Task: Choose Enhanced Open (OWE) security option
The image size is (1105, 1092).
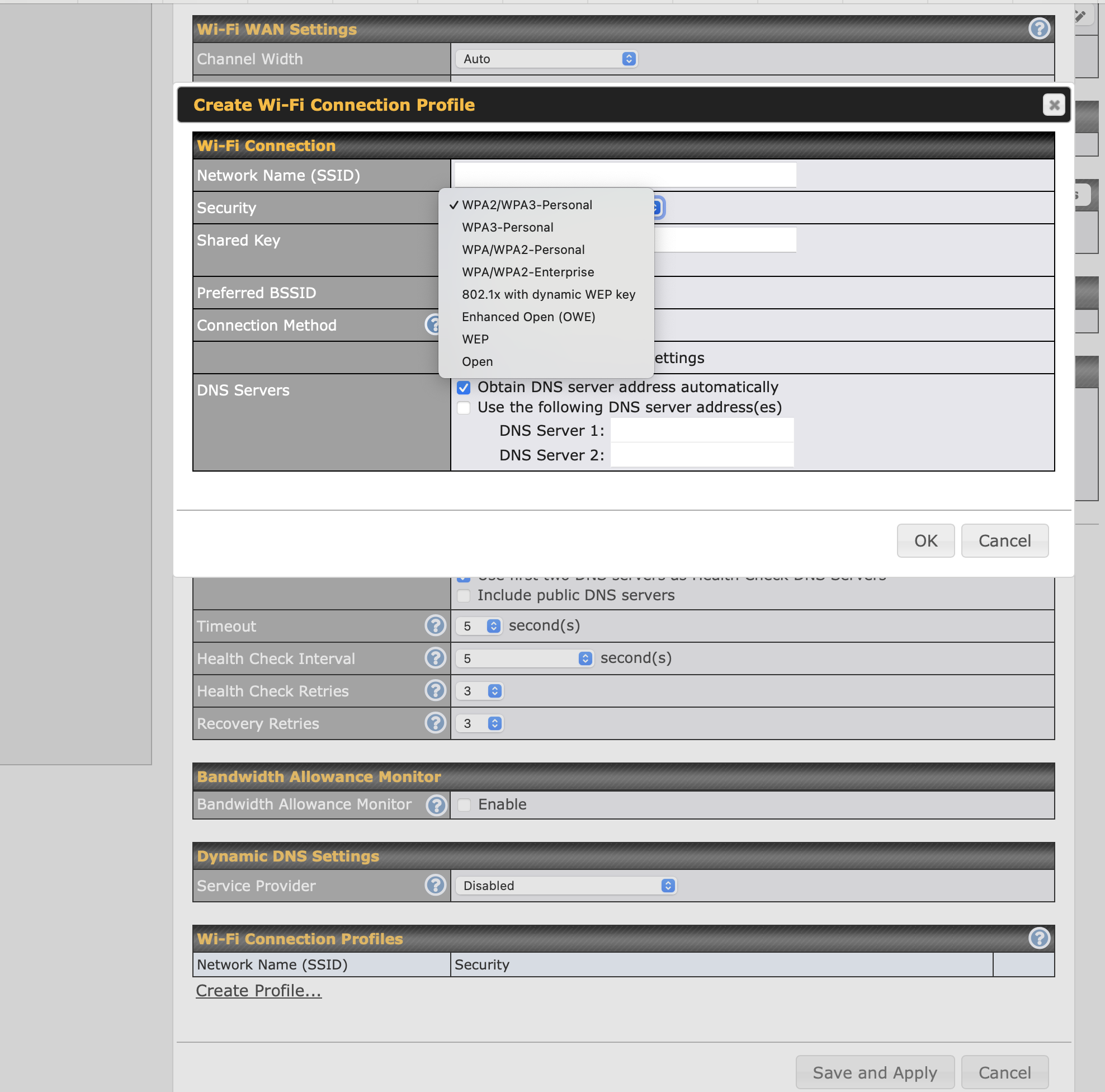Action: click(x=528, y=317)
